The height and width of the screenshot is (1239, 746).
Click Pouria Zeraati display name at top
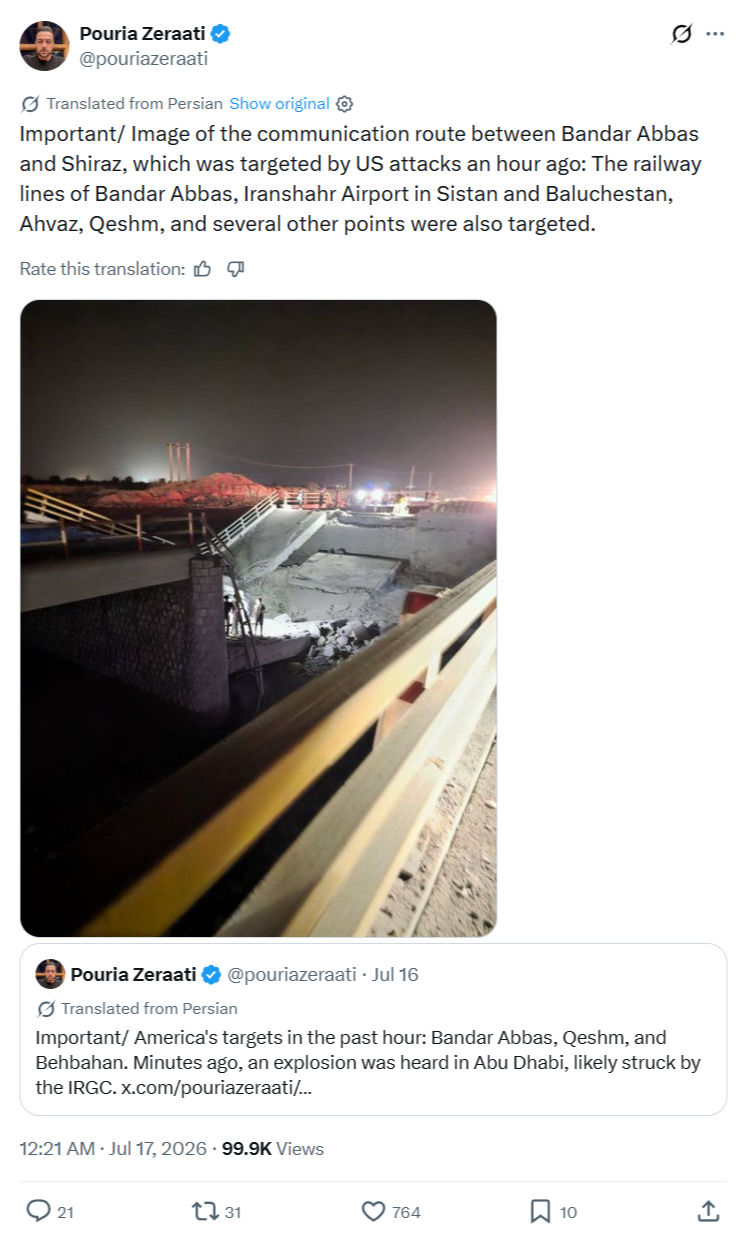tap(143, 34)
